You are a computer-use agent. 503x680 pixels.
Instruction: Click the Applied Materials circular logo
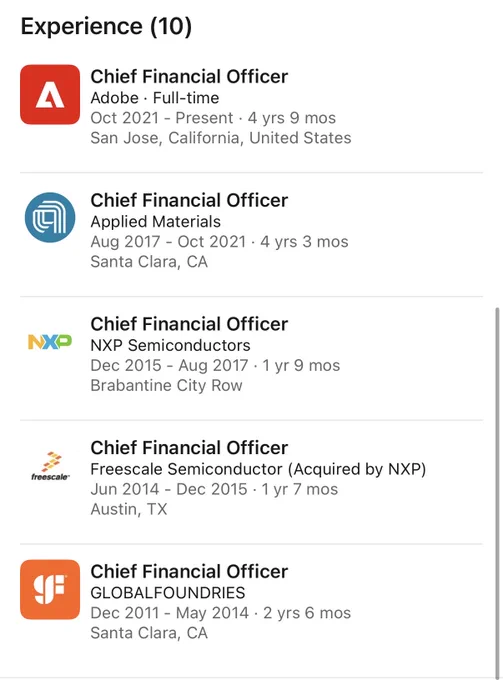point(50,218)
